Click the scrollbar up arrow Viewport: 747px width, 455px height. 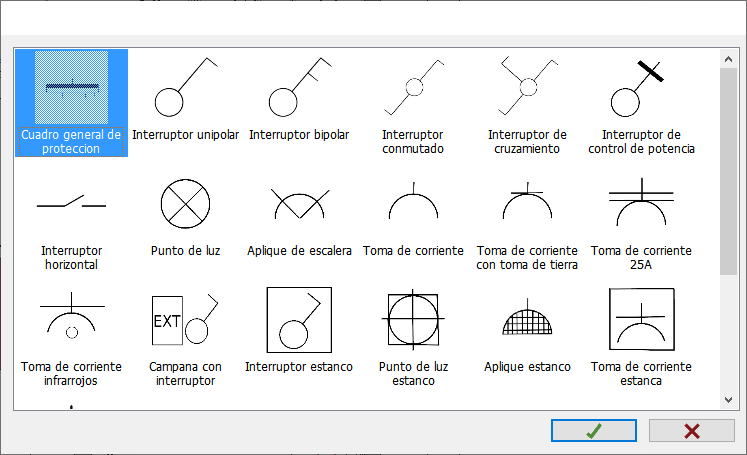point(728,59)
